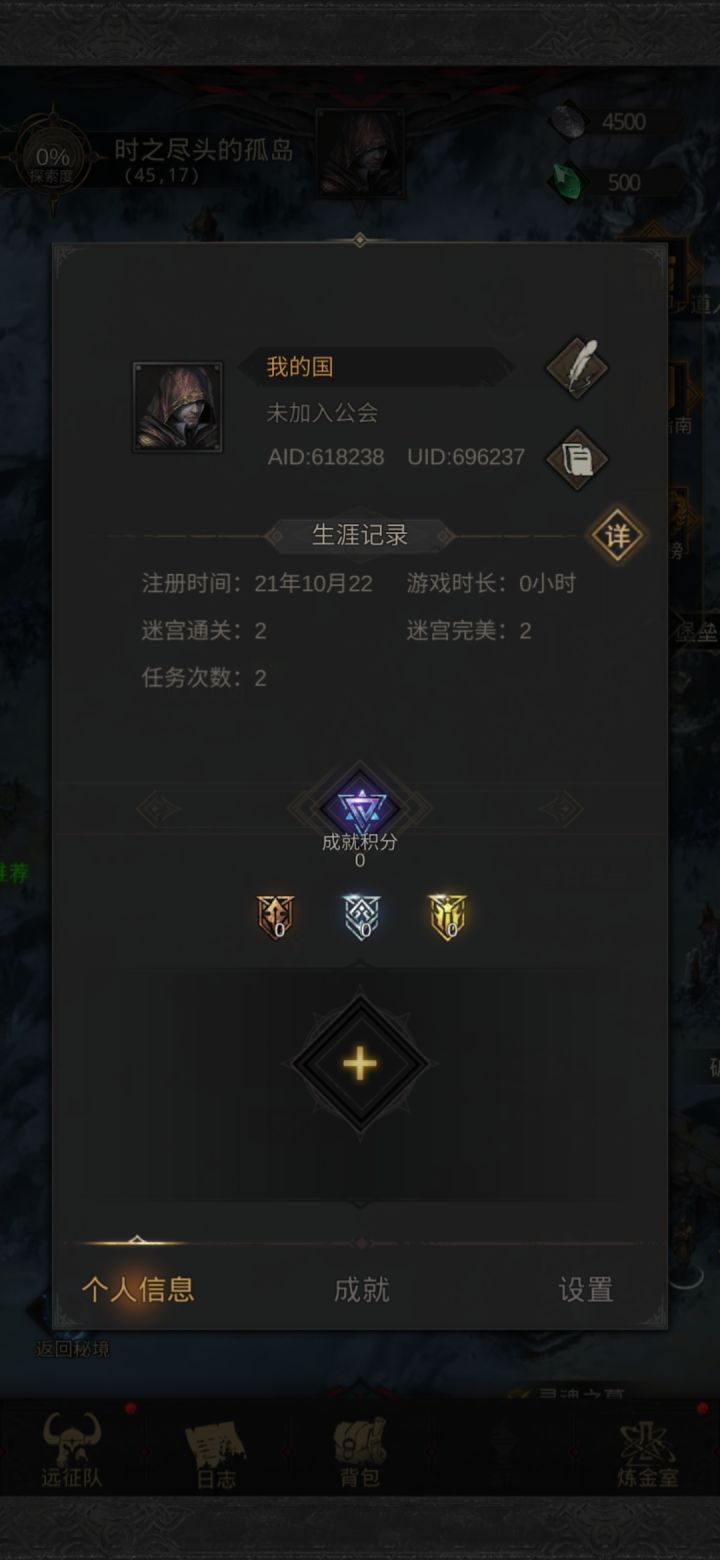The image size is (720, 1560).
Task: Tap the green gem currency counter showing 500
Action: (x=612, y=182)
